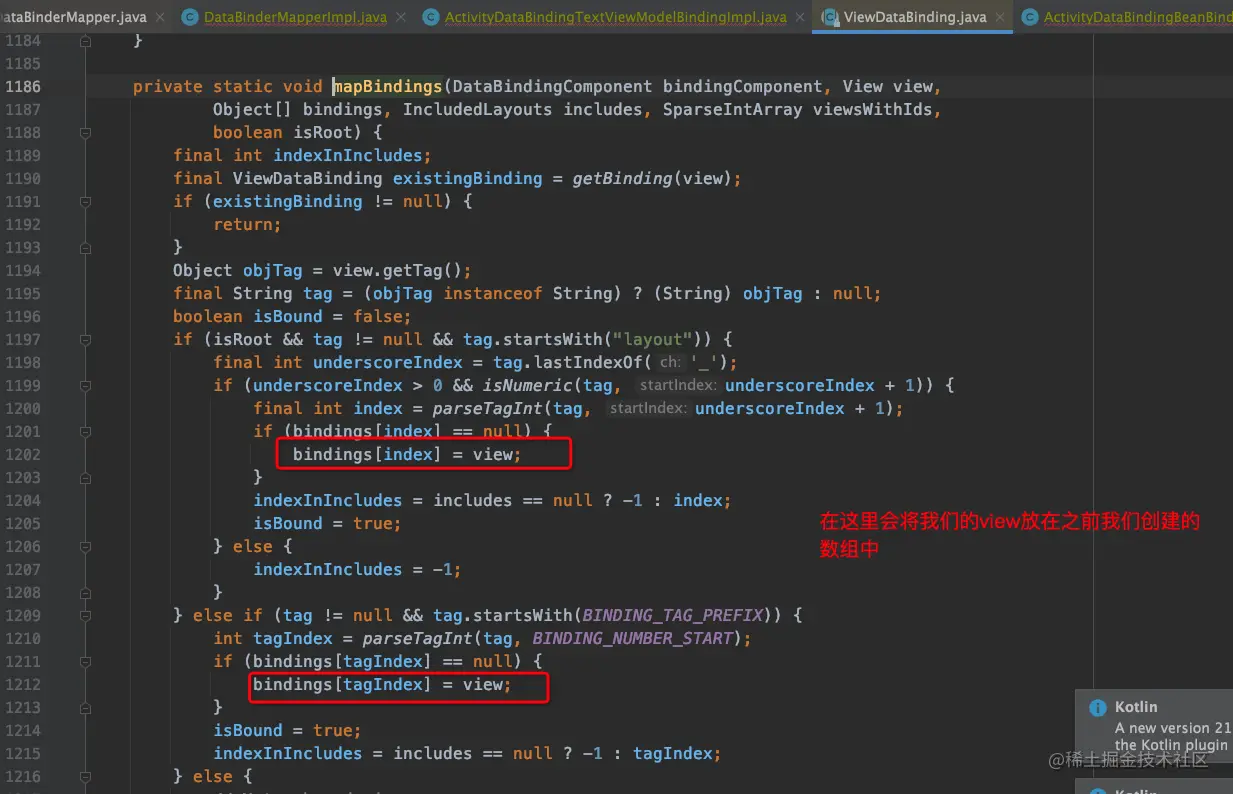
Task: Click line number 1212 in gutter
Action: tap(23, 684)
